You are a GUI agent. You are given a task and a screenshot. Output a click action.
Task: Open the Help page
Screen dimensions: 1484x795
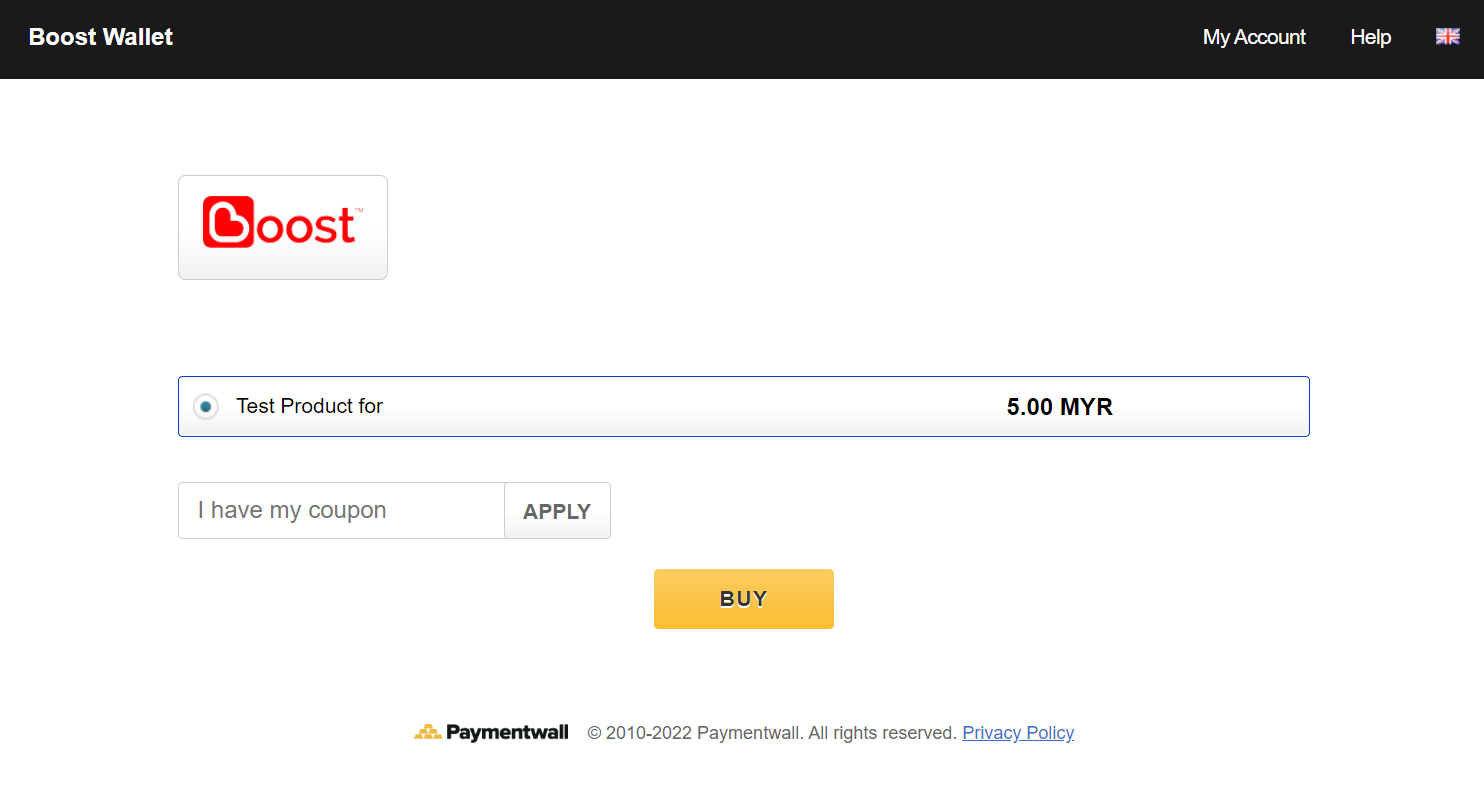tap(1370, 37)
